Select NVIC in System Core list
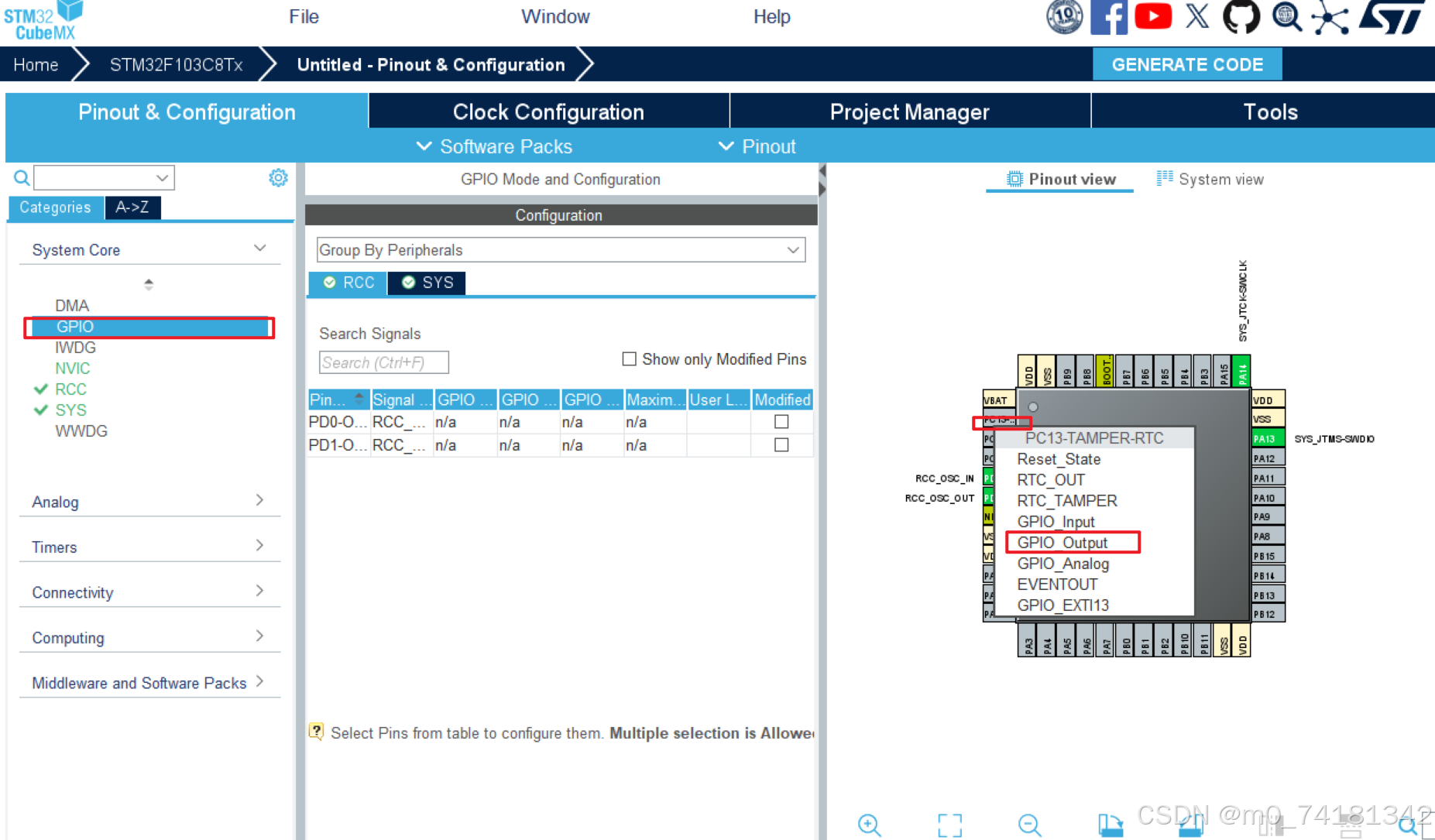Image resolution: width=1435 pixels, height=840 pixels. (73, 369)
